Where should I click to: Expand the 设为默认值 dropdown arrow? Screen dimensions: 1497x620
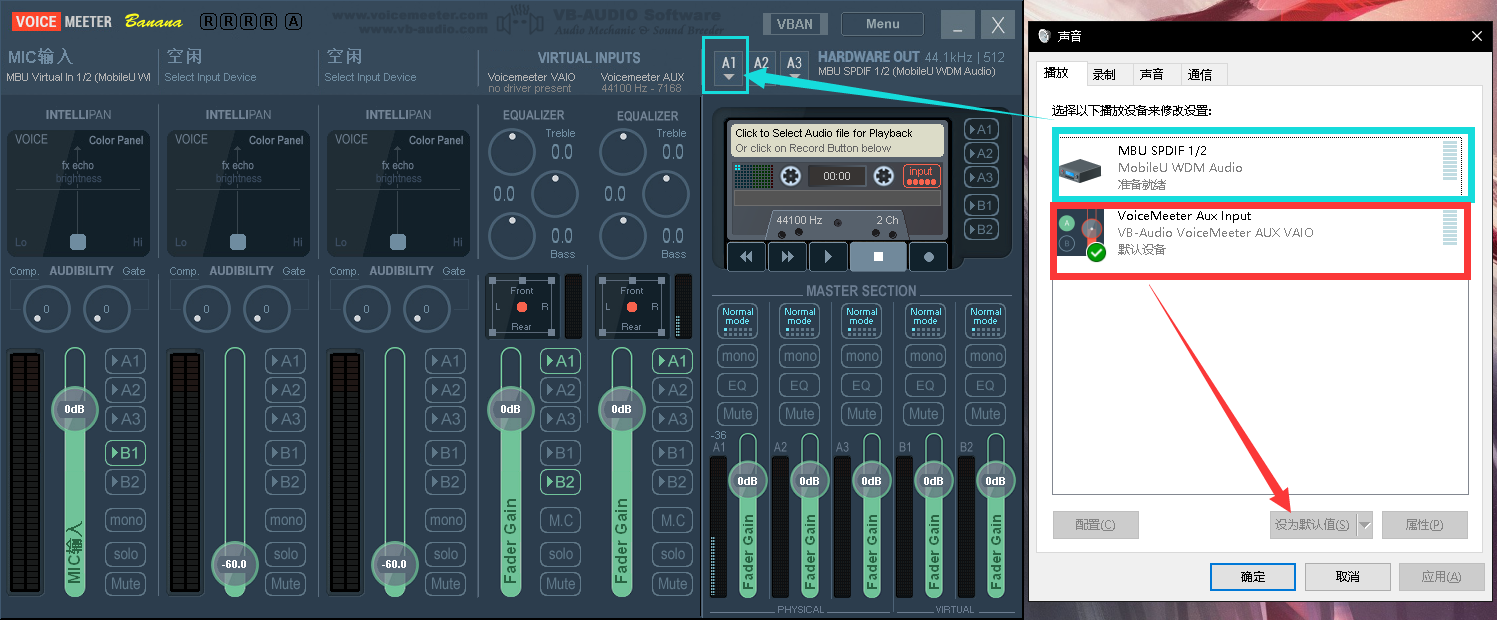coord(1364,525)
